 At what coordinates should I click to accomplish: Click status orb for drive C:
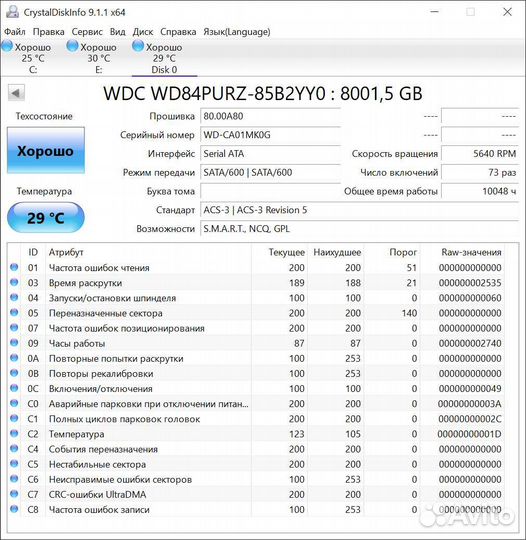pyautogui.click(x=7, y=46)
